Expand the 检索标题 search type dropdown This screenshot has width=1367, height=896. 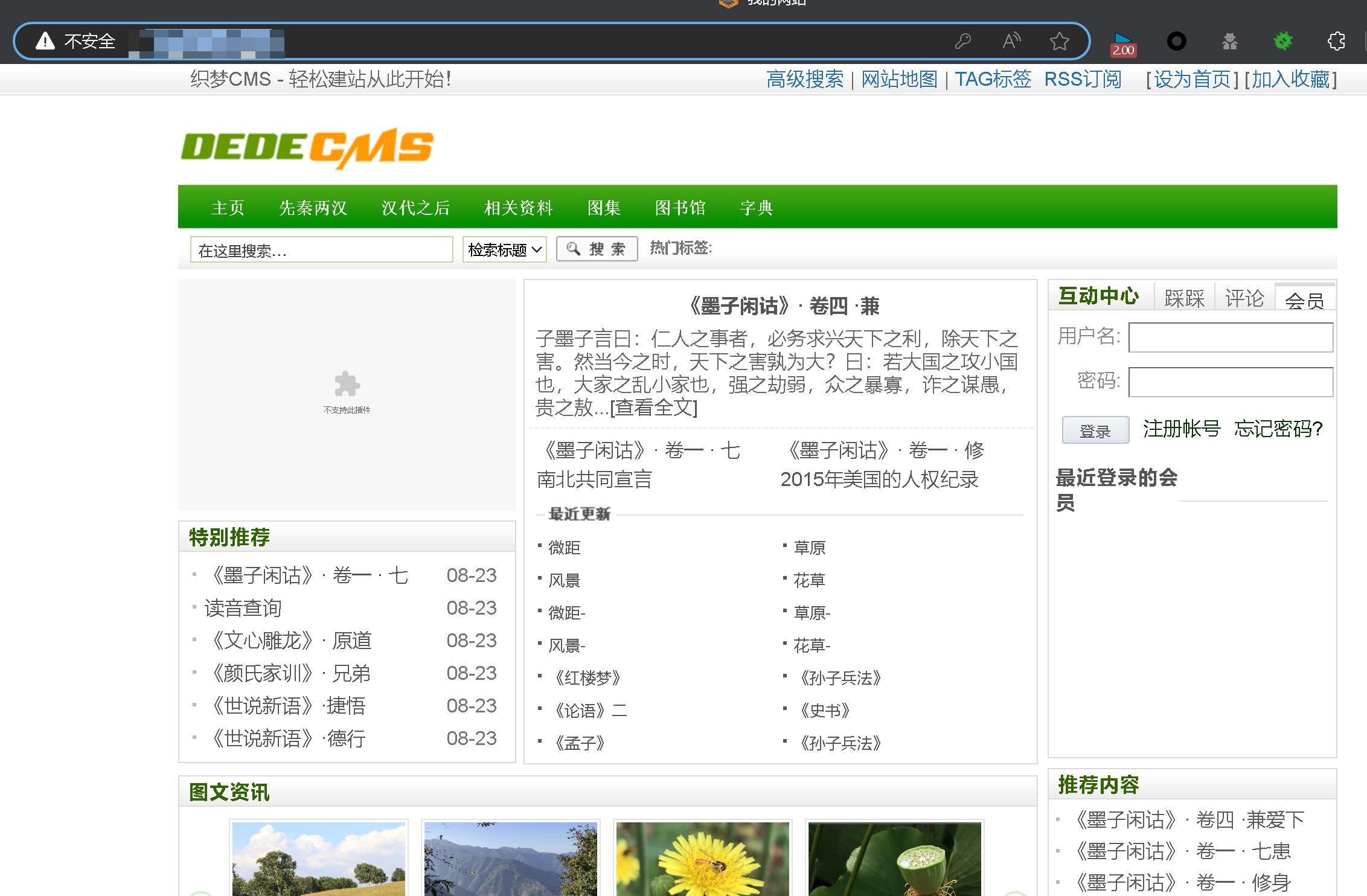pyautogui.click(x=504, y=249)
